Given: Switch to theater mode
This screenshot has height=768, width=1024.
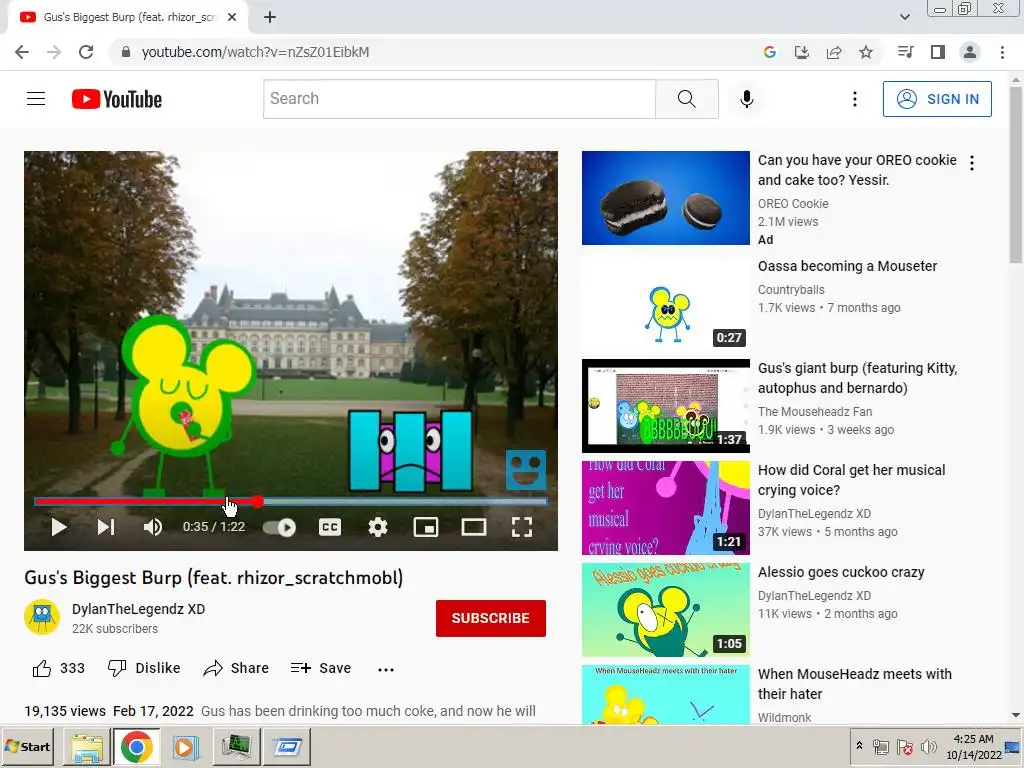Looking at the screenshot, I should tap(473, 527).
